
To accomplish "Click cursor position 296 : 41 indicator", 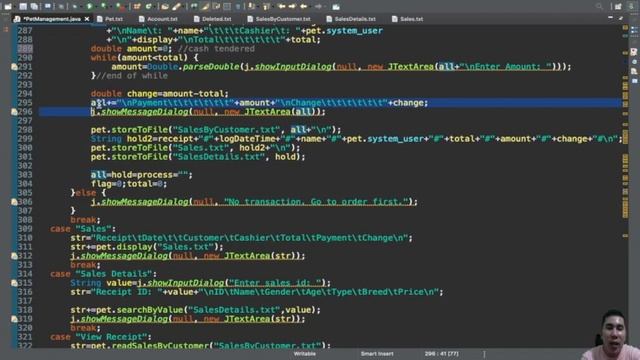I will (441, 353).
